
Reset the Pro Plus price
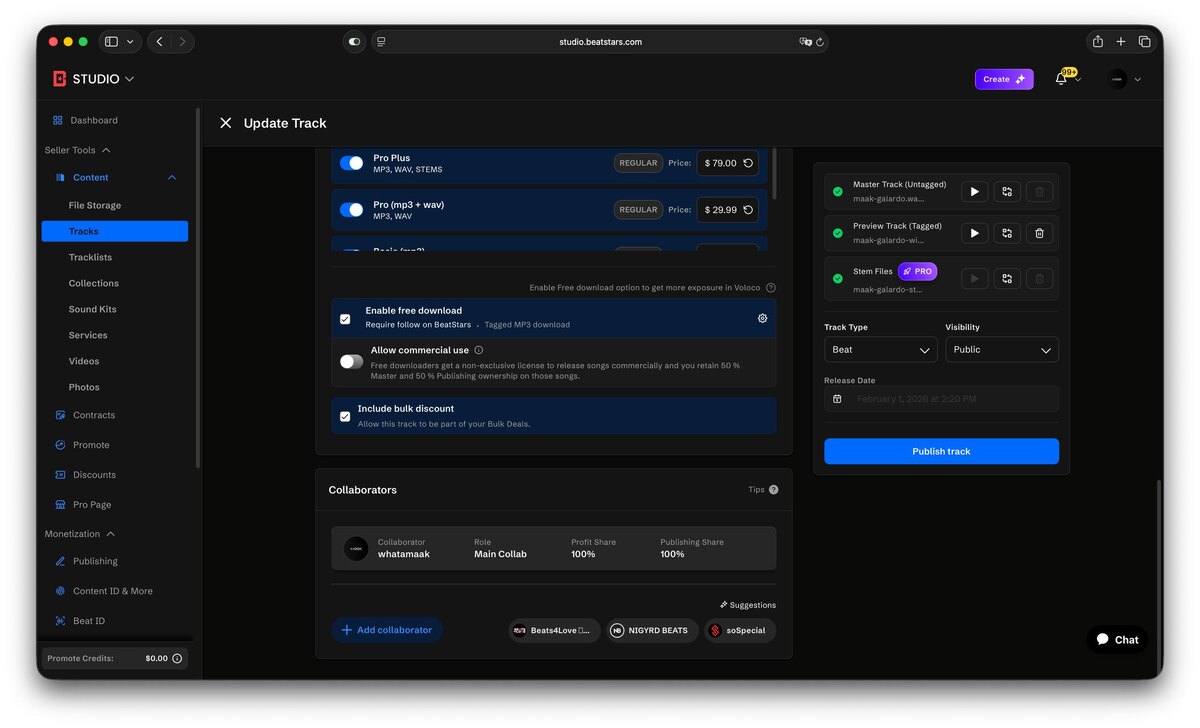tap(748, 163)
